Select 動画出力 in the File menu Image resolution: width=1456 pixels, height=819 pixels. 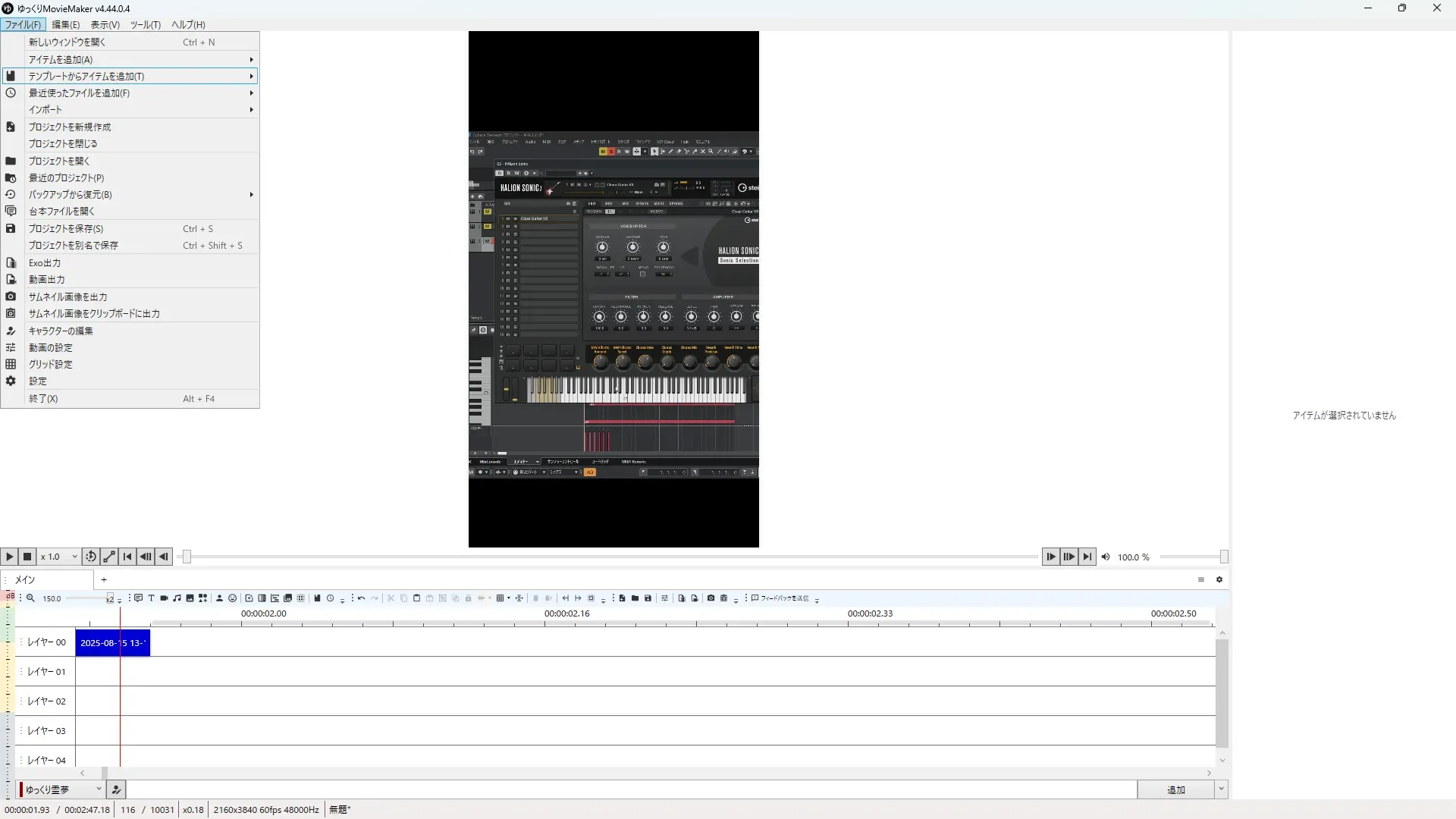click(46, 280)
